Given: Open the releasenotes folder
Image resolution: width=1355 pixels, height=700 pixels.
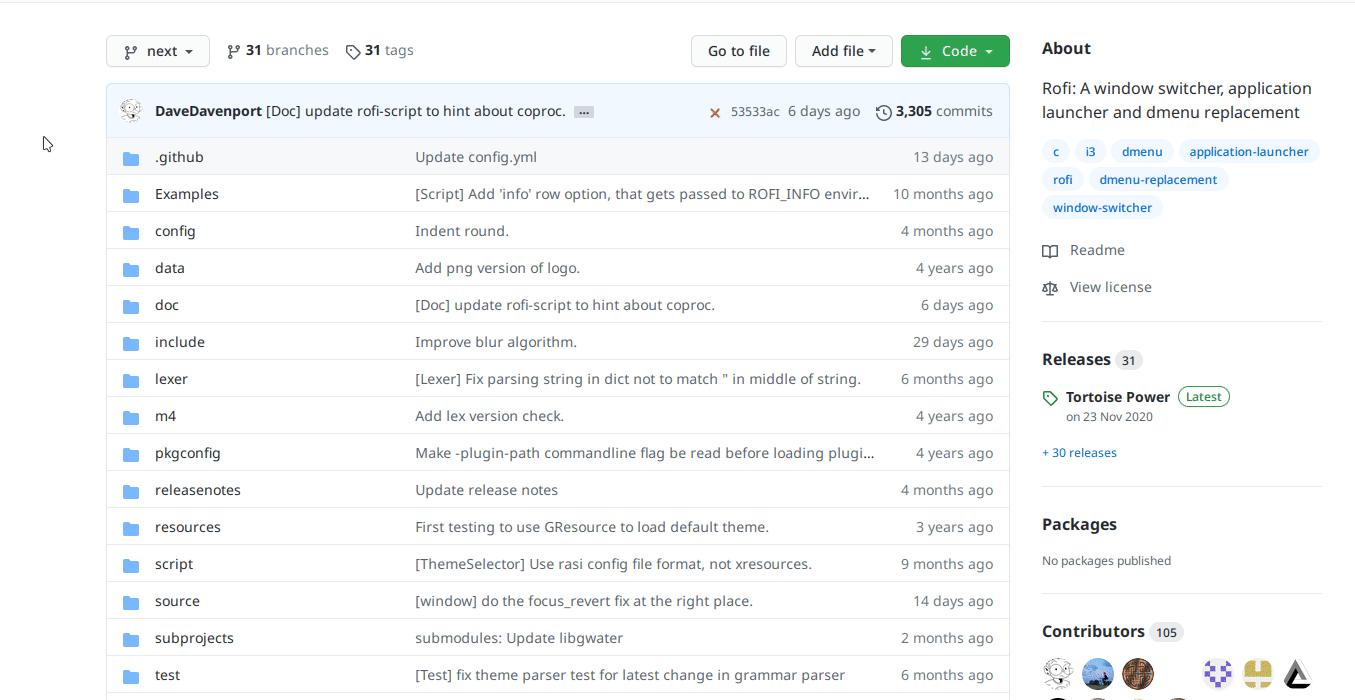Looking at the screenshot, I should coord(198,490).
